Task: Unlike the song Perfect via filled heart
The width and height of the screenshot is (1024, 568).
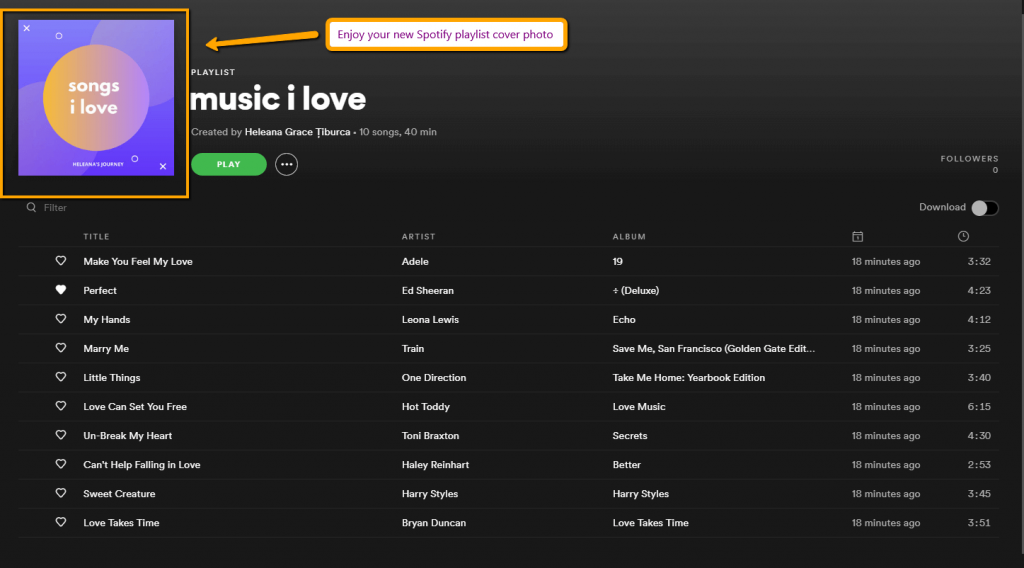Action: 61,290
